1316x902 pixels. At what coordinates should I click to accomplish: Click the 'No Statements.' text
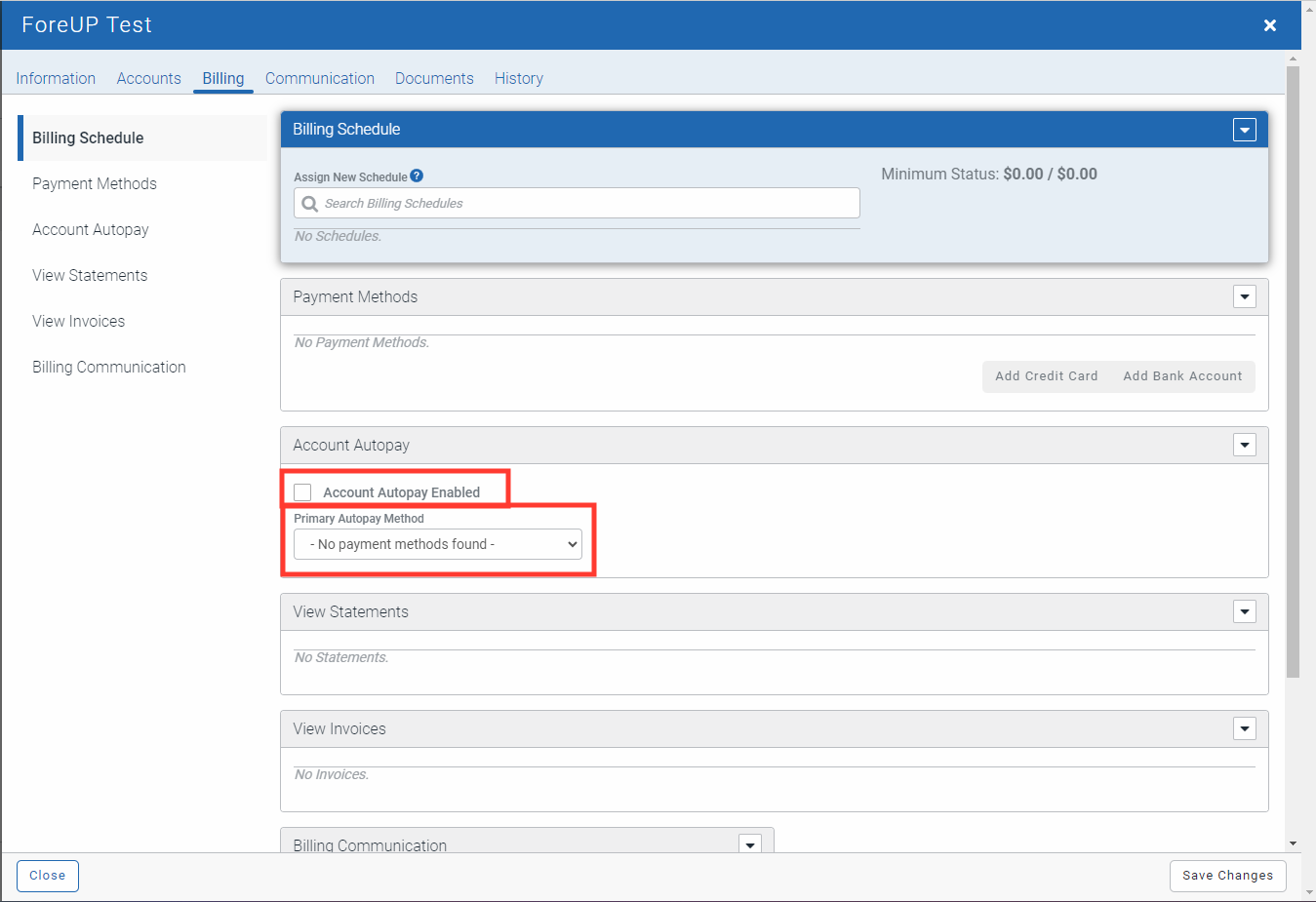coord(341,657)
